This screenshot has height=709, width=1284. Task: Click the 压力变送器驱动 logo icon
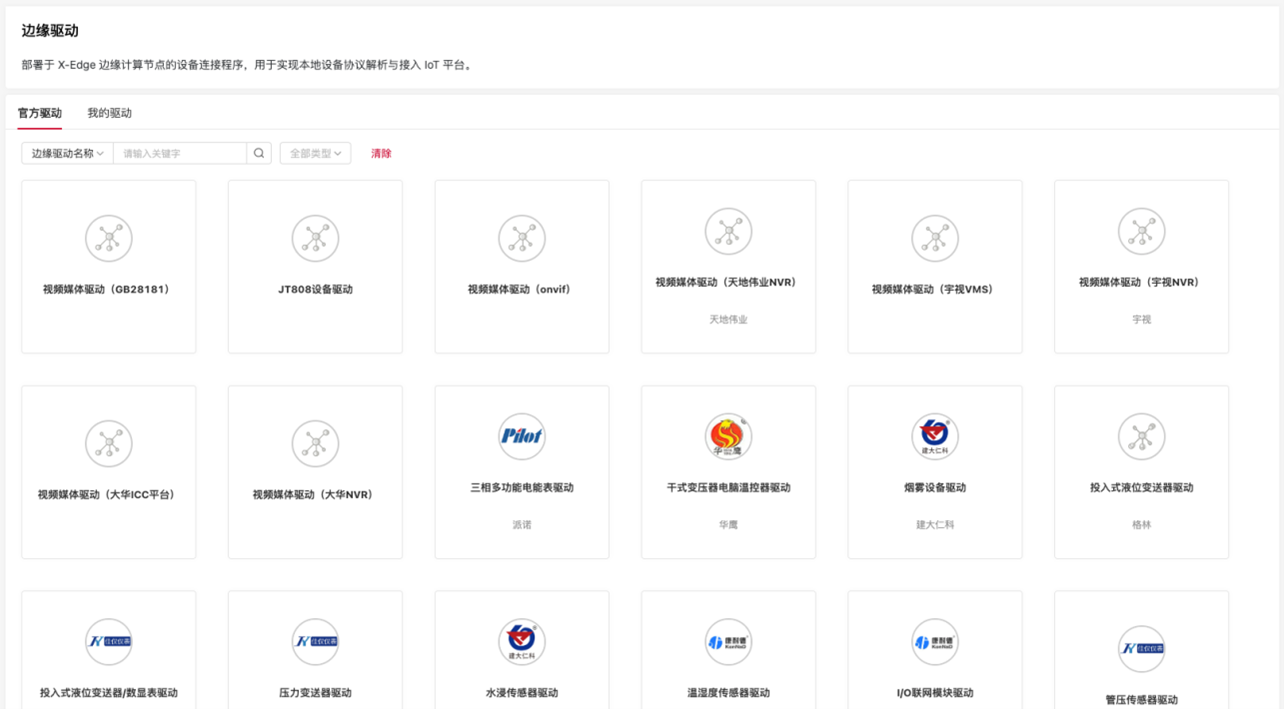click(x=315, y=642)
